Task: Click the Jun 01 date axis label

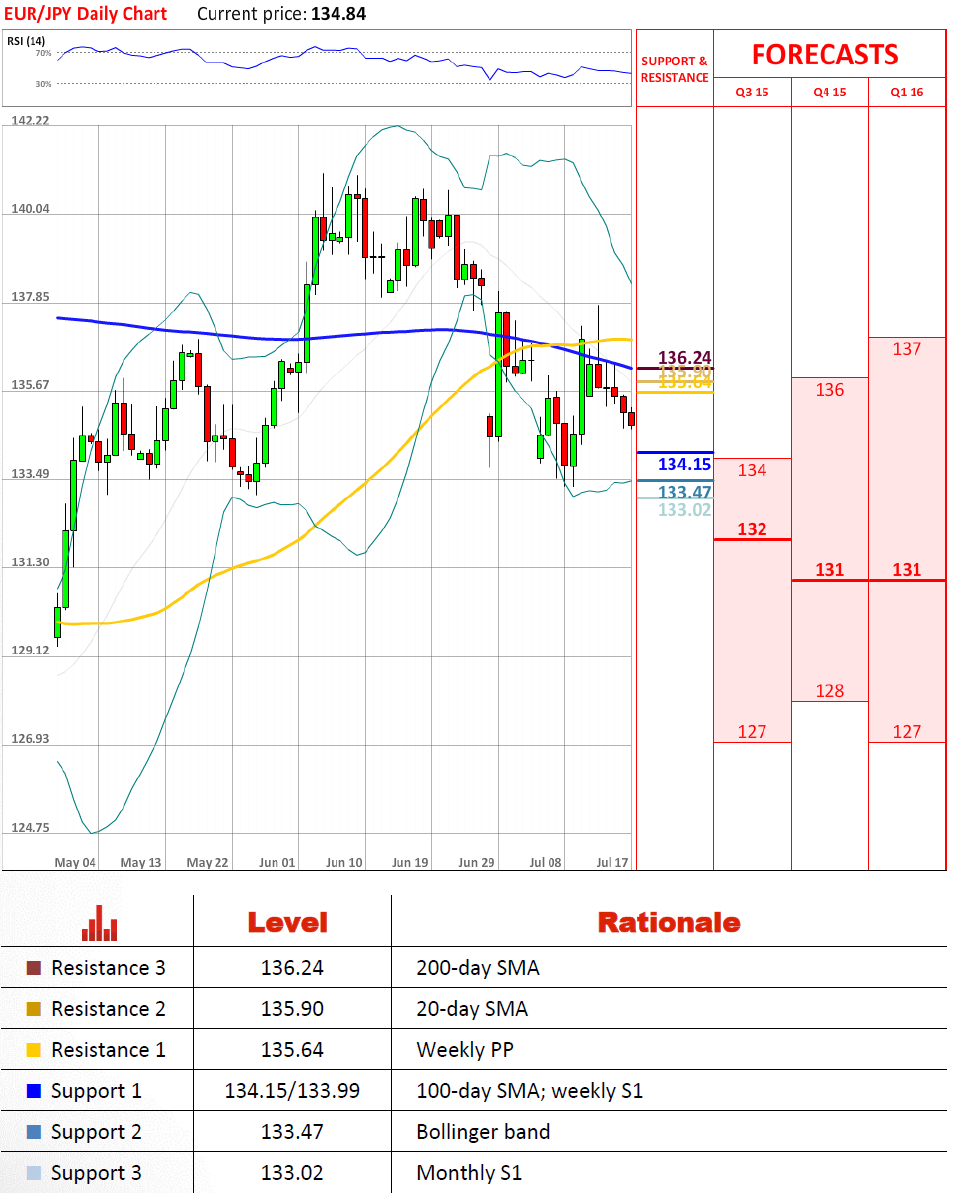Action: coord(277,863)
